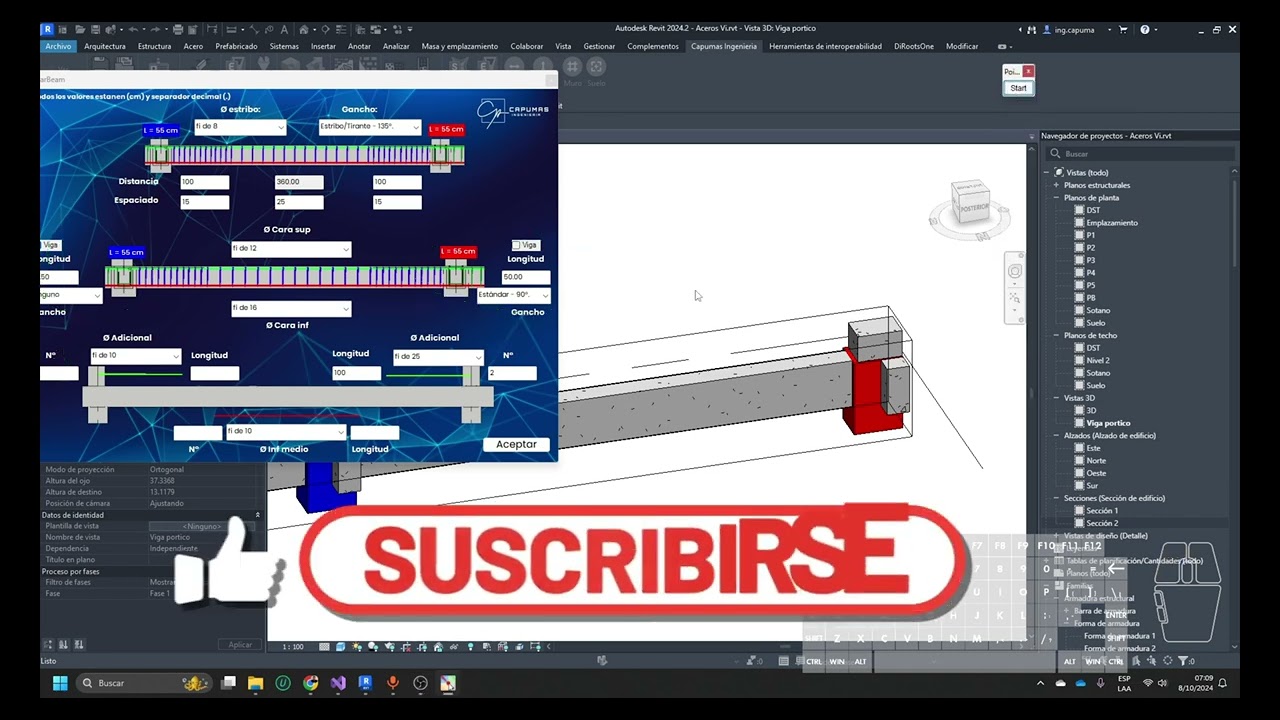Open Google Chrome from the taskbar
Image resolution: width=1280 pixels, height=720 pixels.
[x=311, y=683]
